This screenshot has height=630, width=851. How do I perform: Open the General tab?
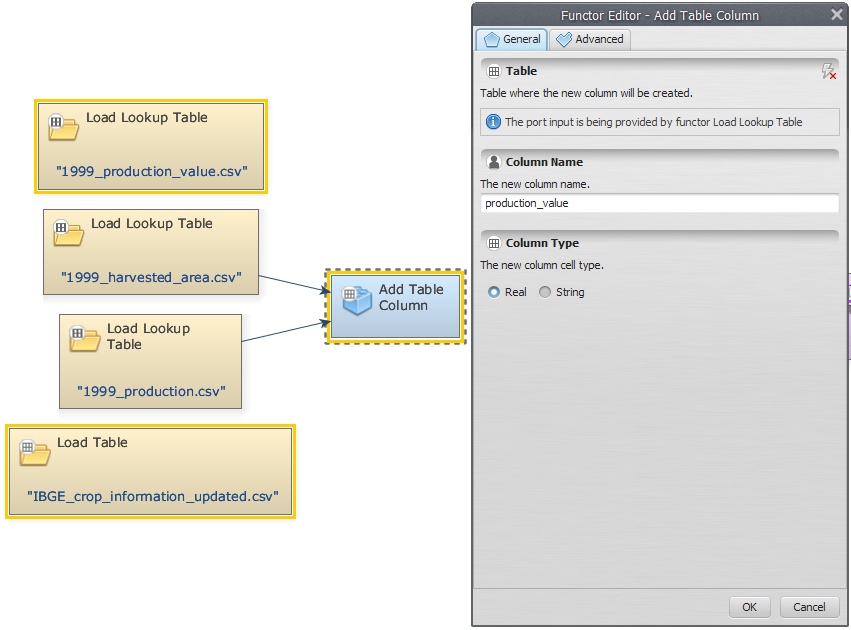(x=511, y=39)
